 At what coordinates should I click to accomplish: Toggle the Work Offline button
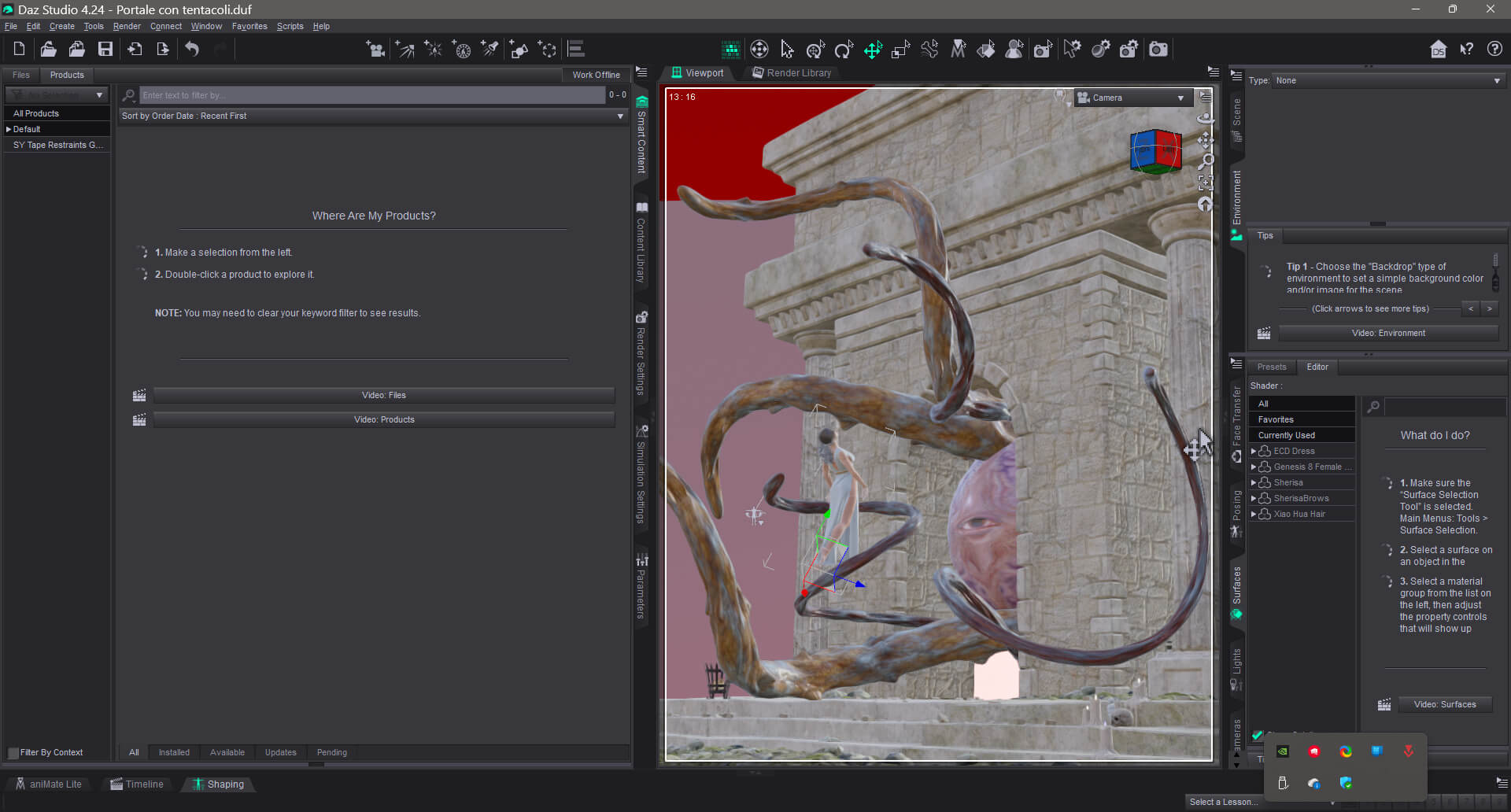click(596, 75)
